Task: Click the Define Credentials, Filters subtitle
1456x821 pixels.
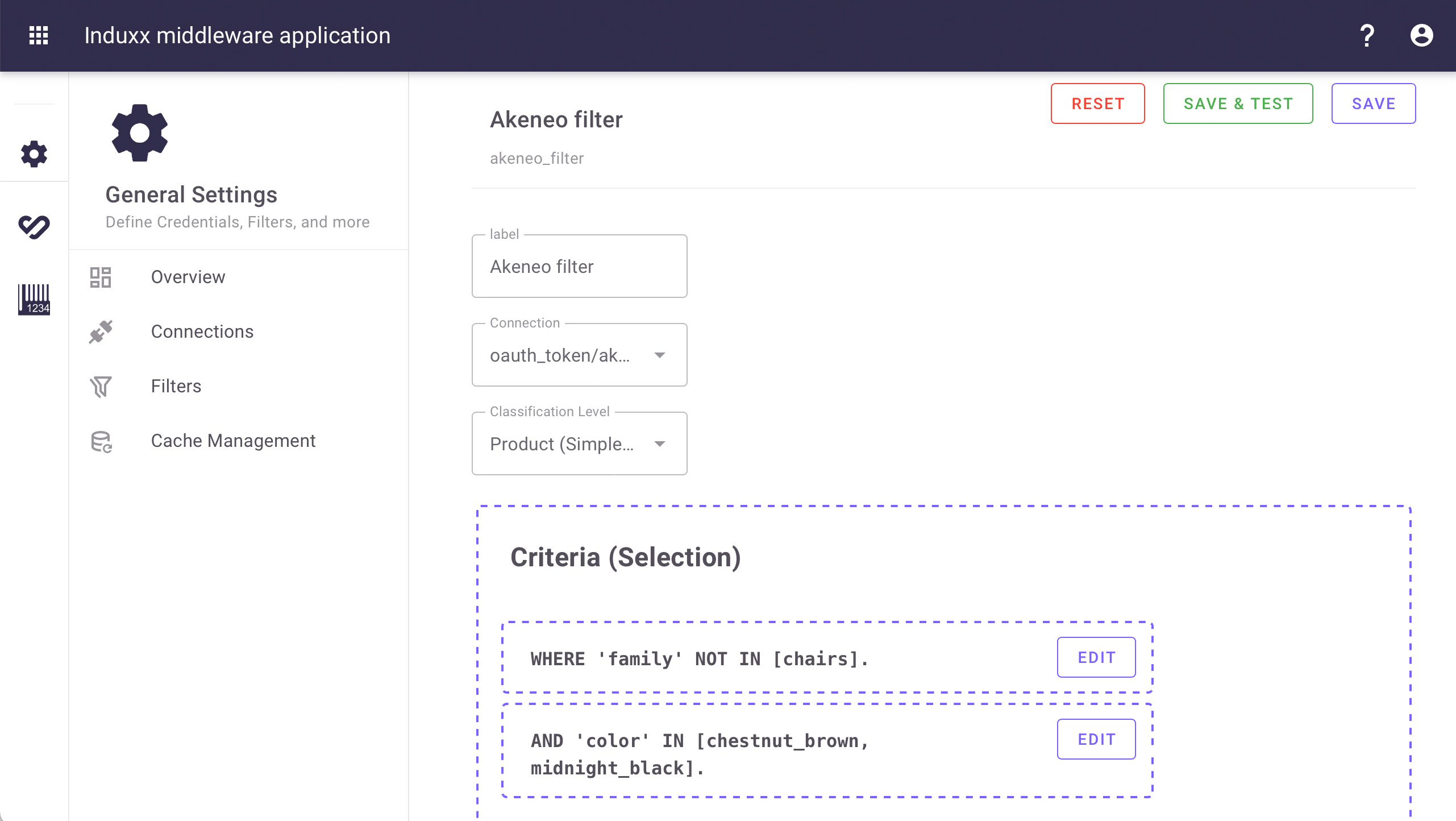Action: click(x=238, y=222)
